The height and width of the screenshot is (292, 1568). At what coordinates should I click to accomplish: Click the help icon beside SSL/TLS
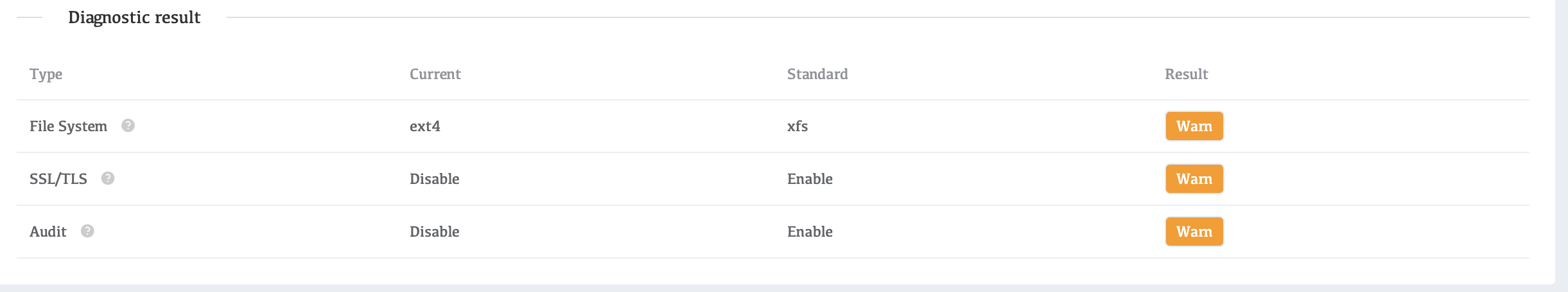pyautogui.click(x=108, y=178)
